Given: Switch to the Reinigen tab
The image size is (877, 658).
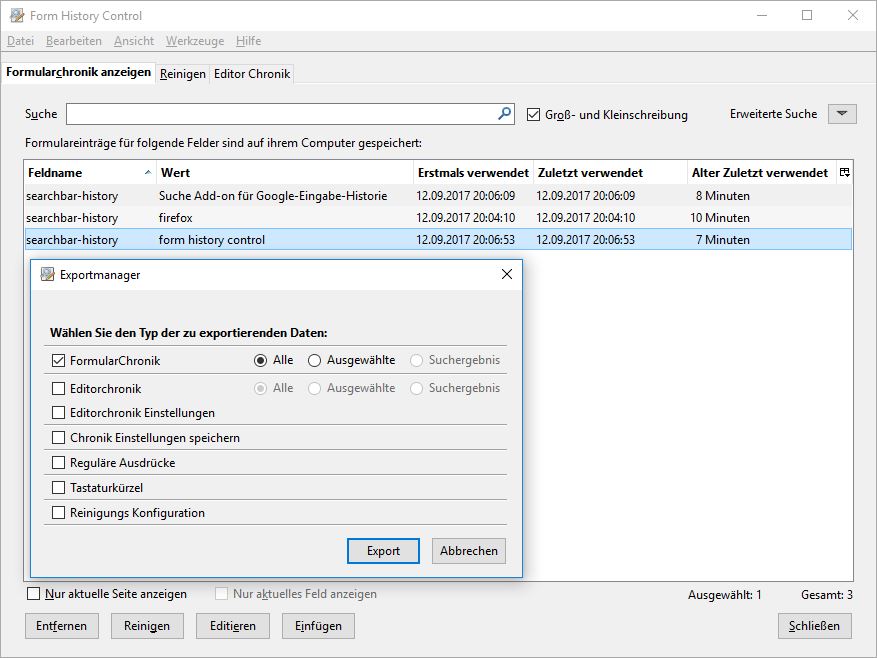Looking at the screenshot, I should coord(183,74).
